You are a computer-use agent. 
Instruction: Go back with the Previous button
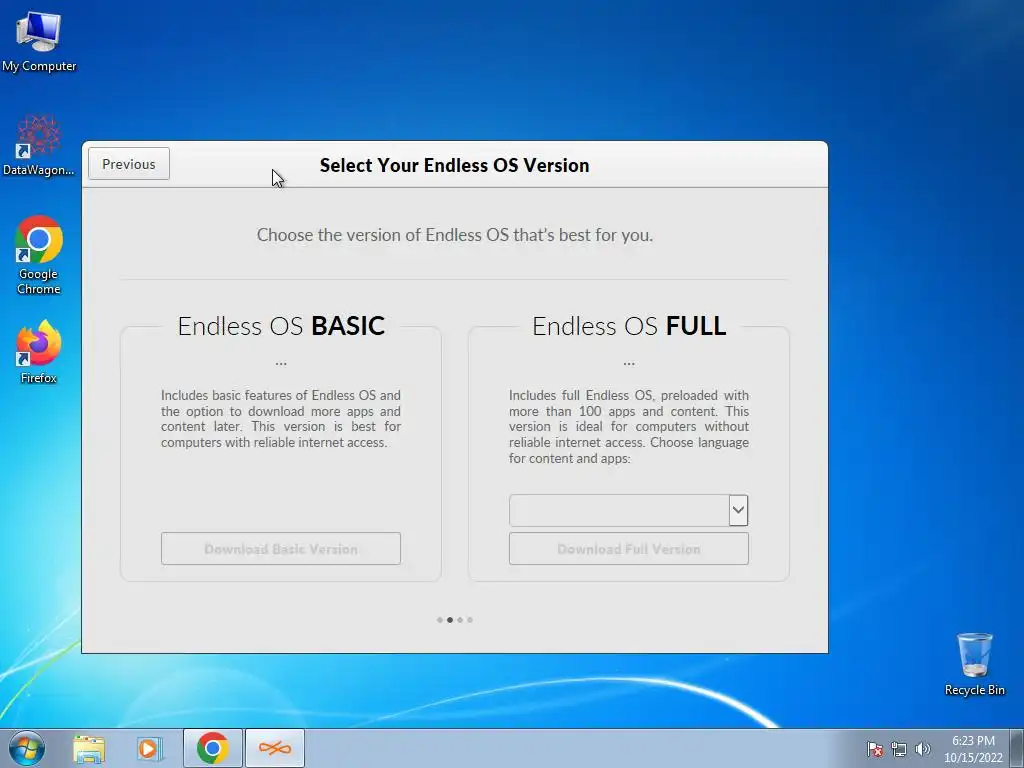(x=129, y=164)
